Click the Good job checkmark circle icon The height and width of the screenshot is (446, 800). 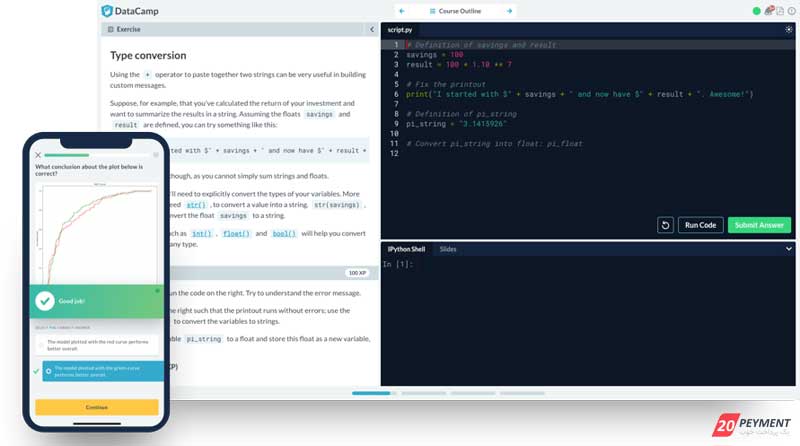click(x=45, y=301)
